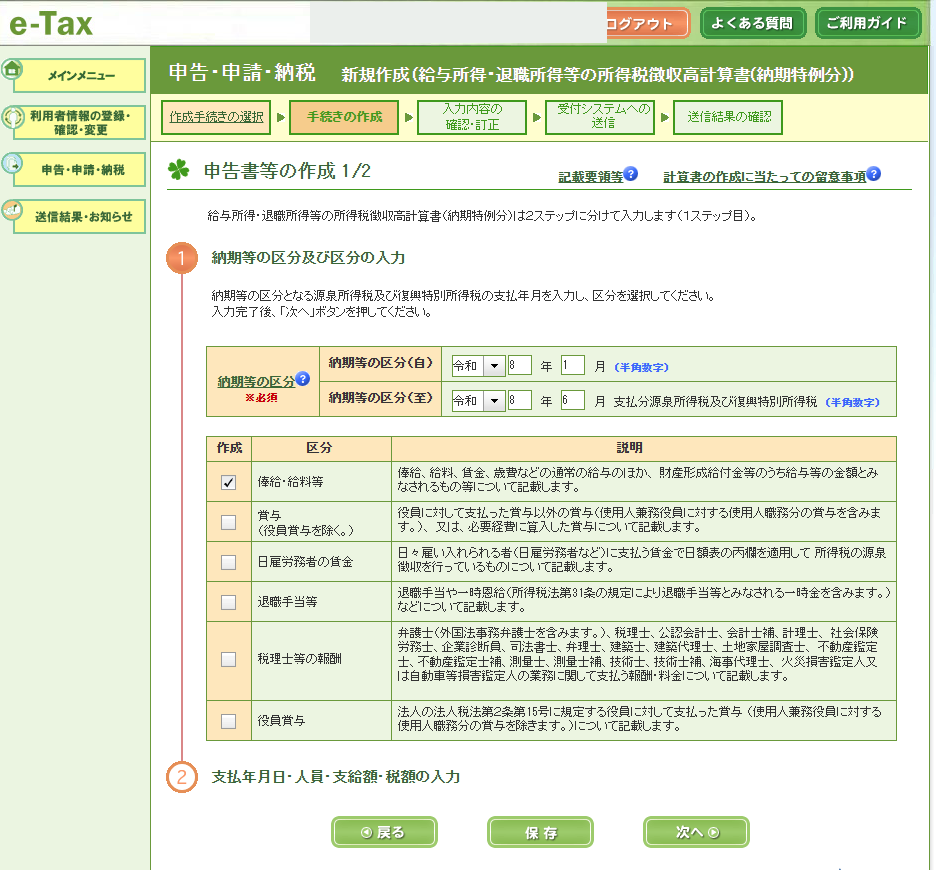This screenshot has height=870, width=936.
Task: Open 利用者情報の登録・確認・変更 menu
Action: click(x=79, y=122)
